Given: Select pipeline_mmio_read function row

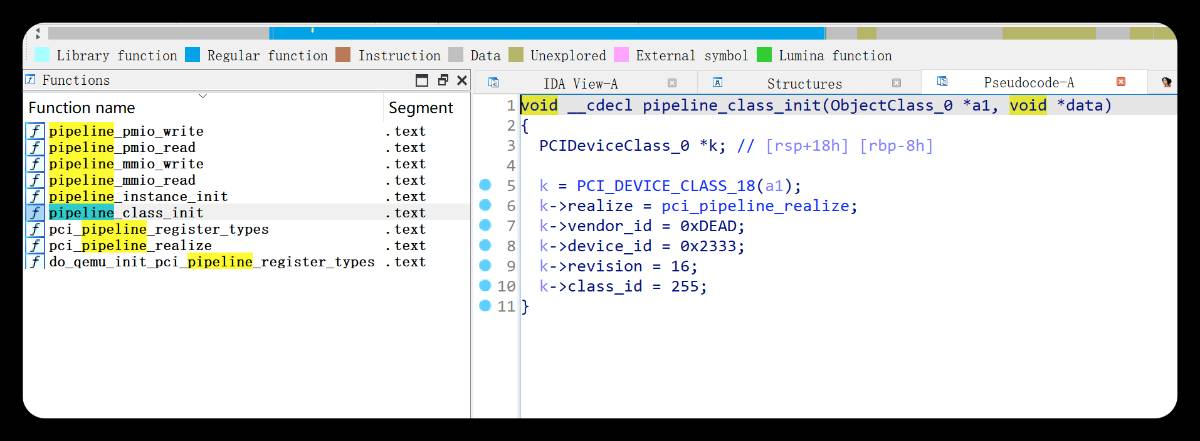Looking at the screenshot, I should tap(246, 180).
